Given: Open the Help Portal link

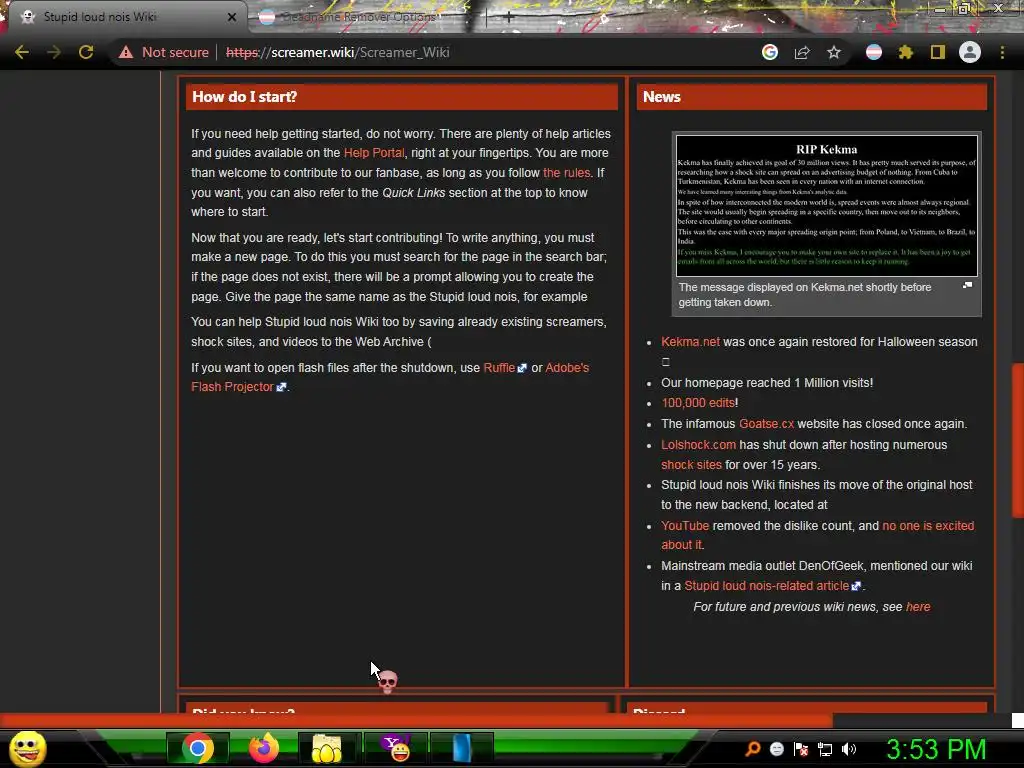Looking at the screenshot, I should point(374,153).
